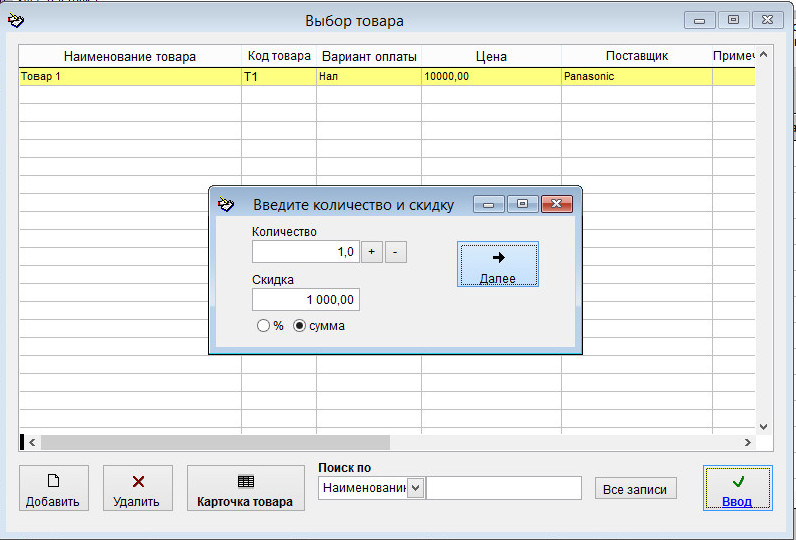Select the Нал payment cell

coord(369,77)
